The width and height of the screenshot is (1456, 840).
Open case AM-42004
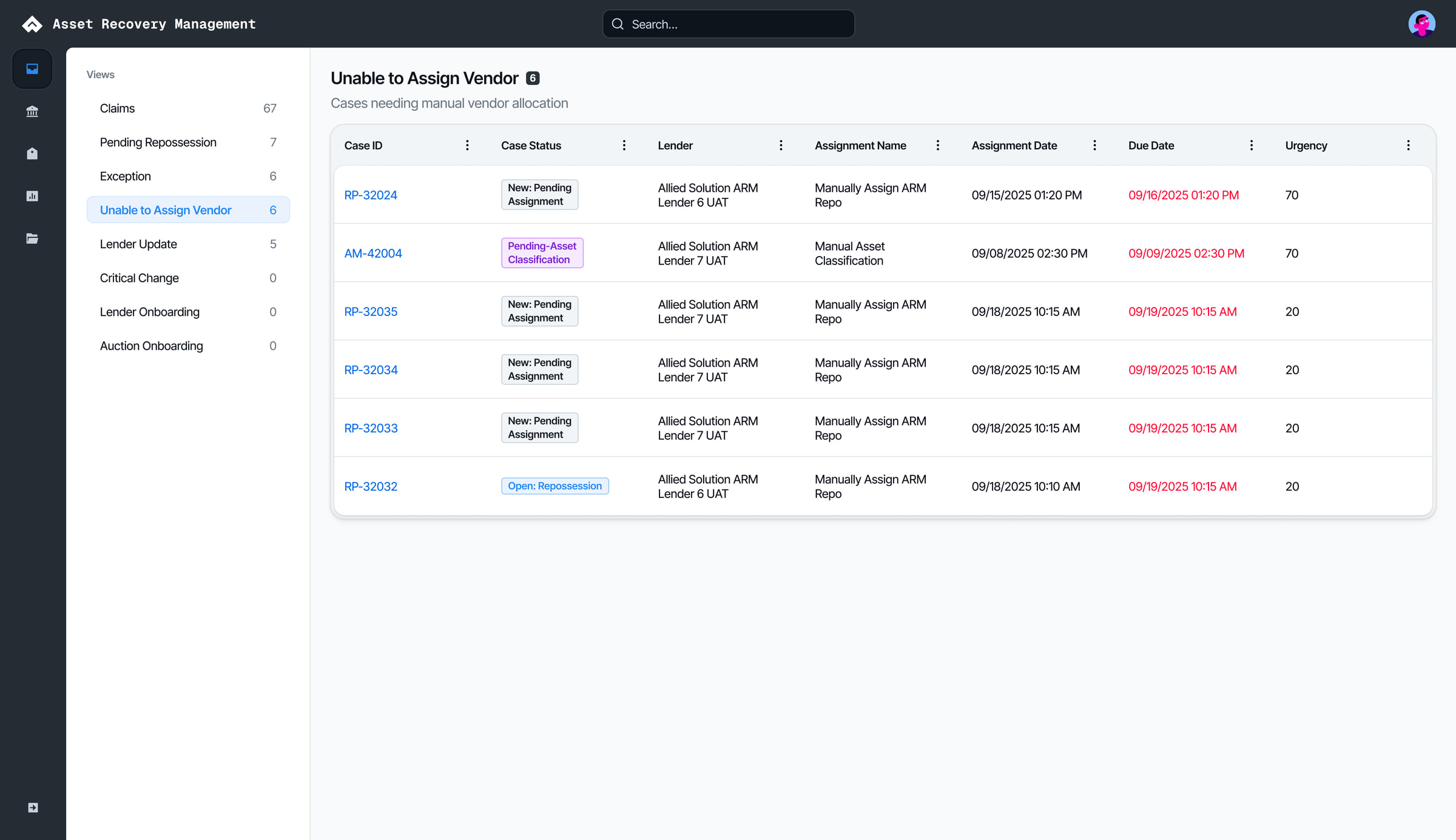[x=373, y=253]
